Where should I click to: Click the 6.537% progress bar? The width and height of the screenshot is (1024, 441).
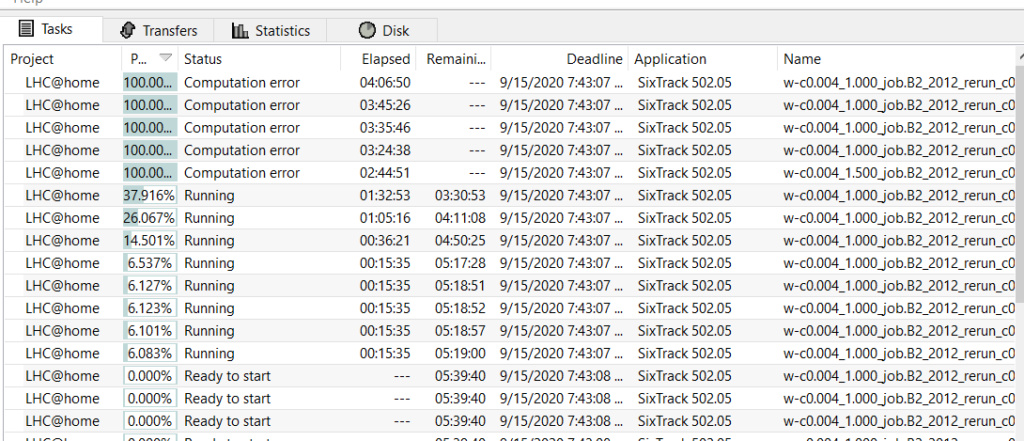click(x=150, y=263)
